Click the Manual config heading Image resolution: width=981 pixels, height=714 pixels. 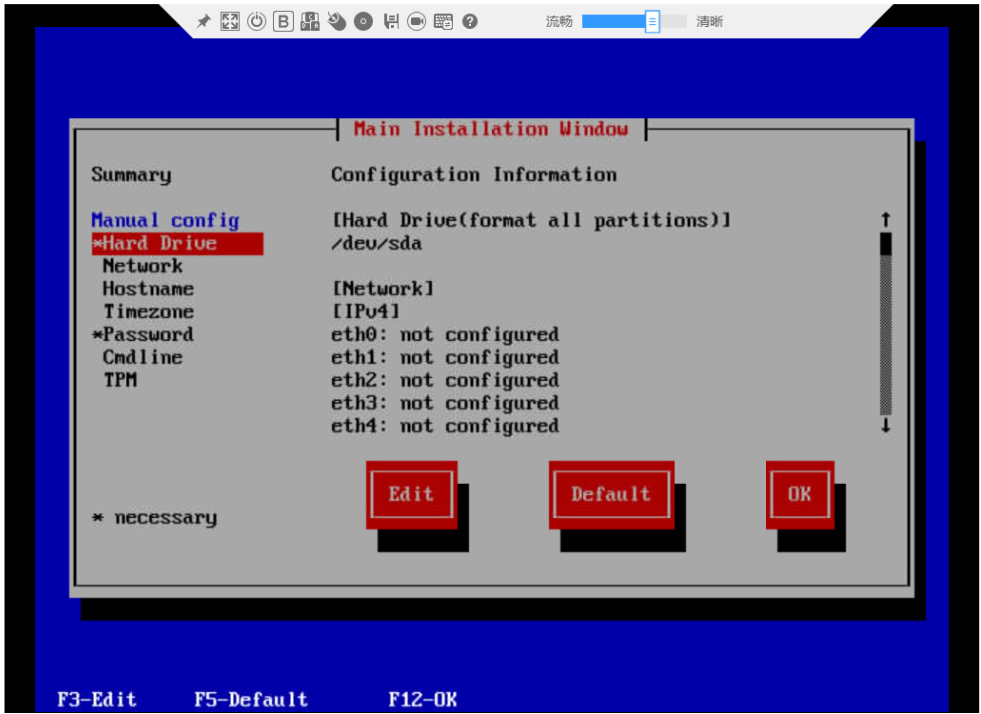click(x=165, y=220)
